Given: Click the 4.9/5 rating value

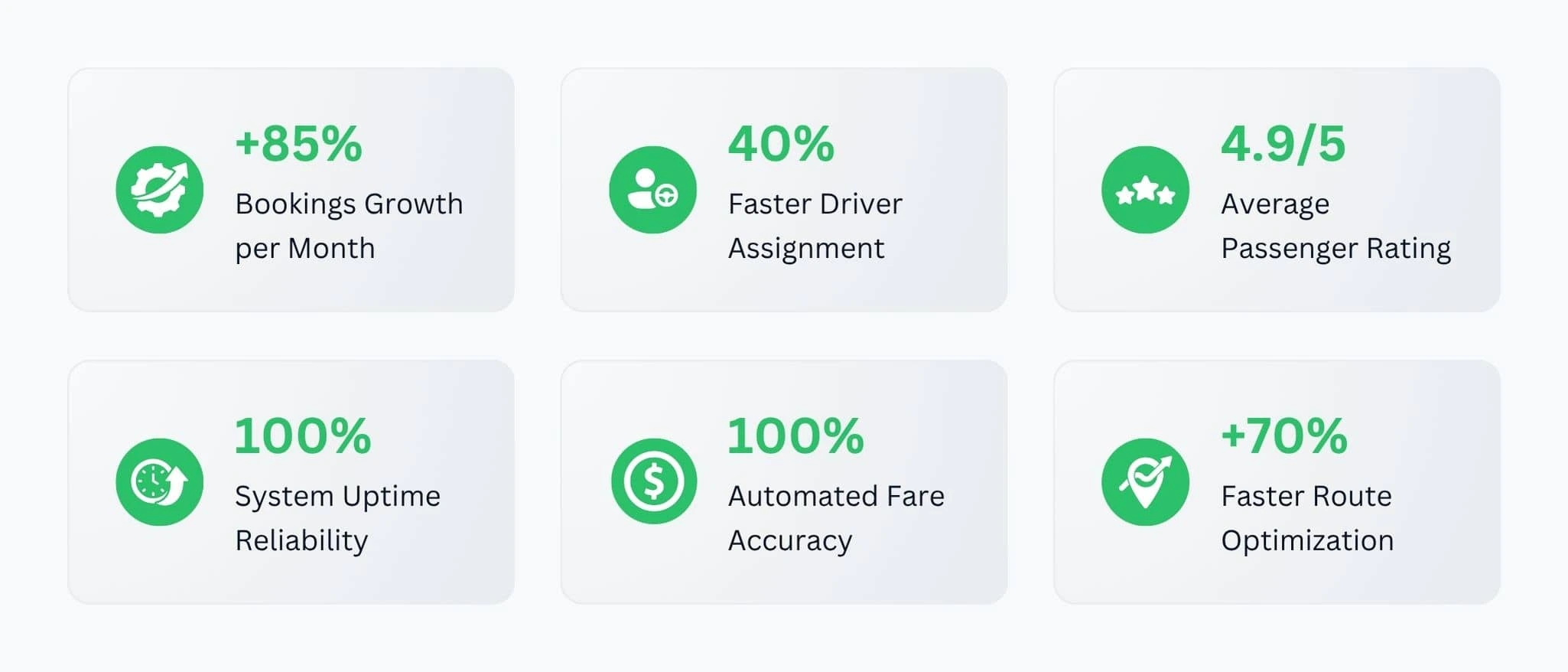Looking at the screenshot, I should click(1283, 143).
